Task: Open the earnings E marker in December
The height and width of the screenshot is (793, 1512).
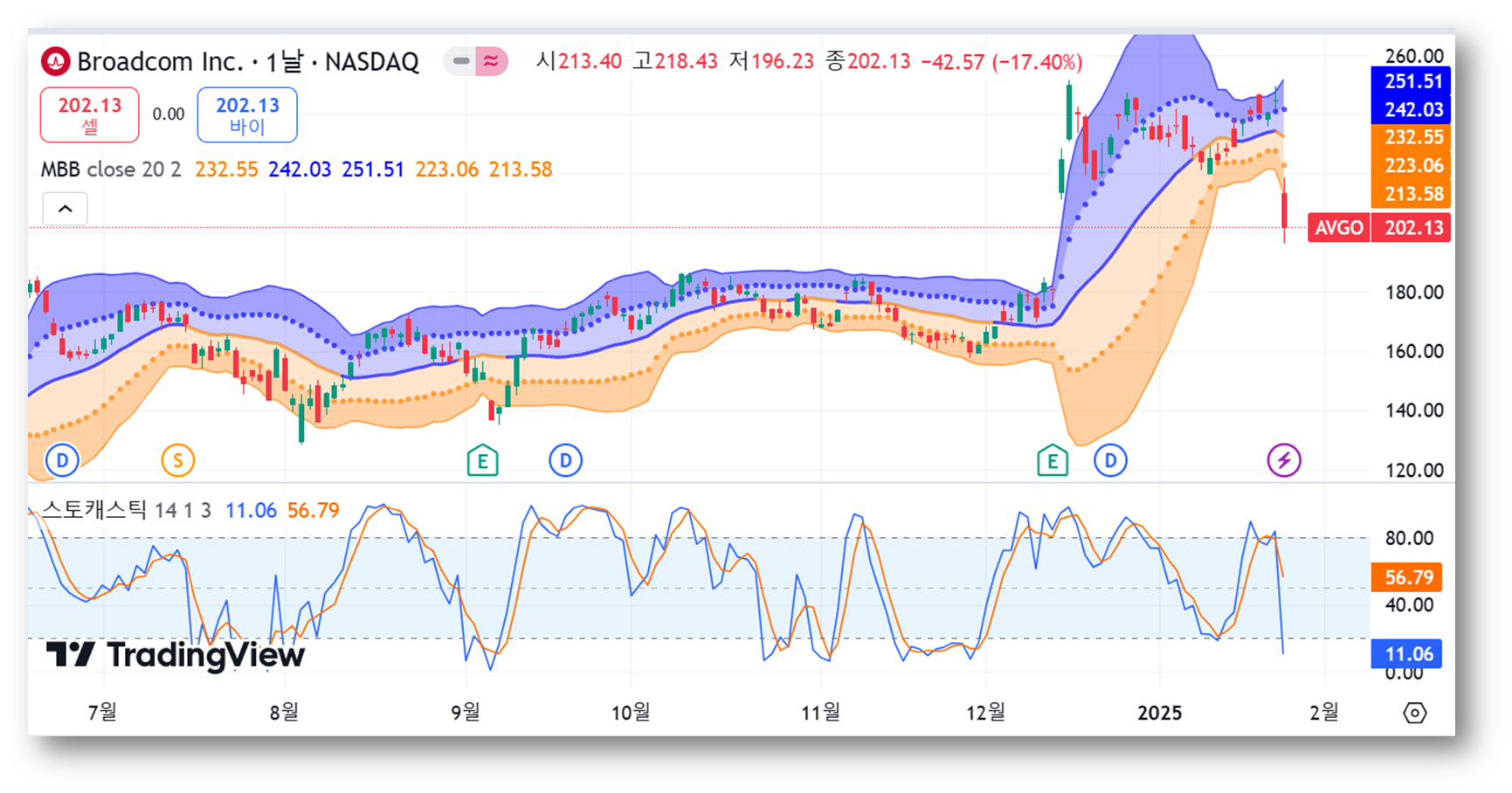Action: (1053, 460)
